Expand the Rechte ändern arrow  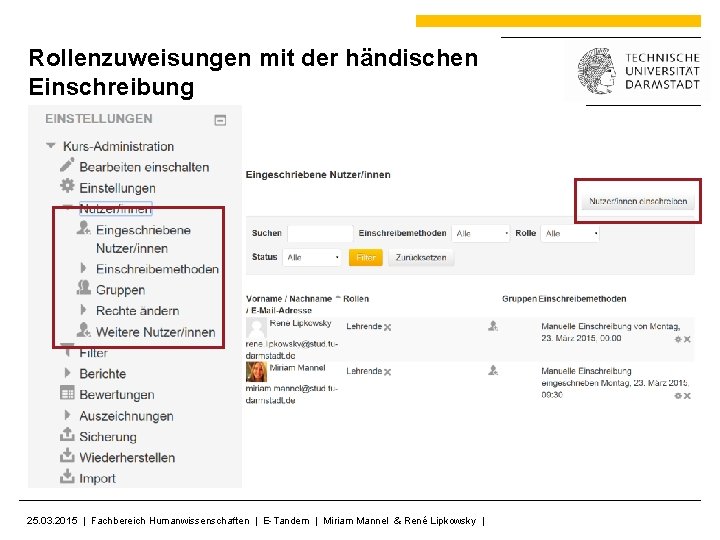pyautogui.click(x=83, y=309)
